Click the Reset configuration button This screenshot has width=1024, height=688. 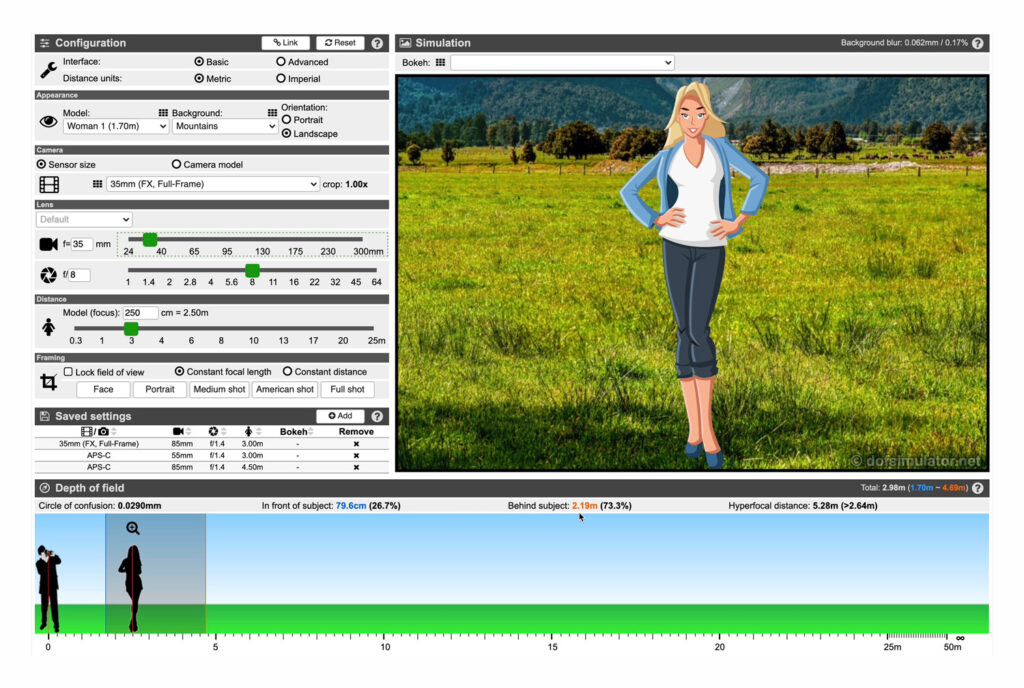[x=340, y=43]
